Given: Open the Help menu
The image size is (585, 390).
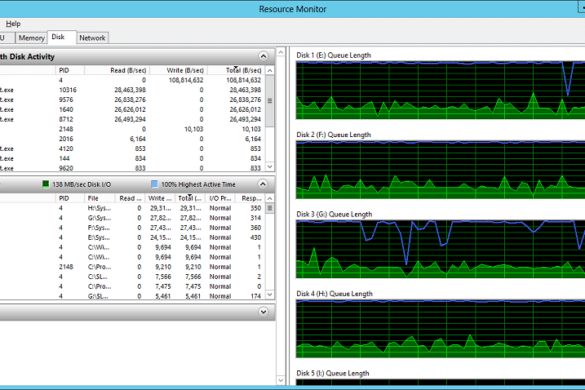Looking at the screenshot, I should tap(13, 24).
